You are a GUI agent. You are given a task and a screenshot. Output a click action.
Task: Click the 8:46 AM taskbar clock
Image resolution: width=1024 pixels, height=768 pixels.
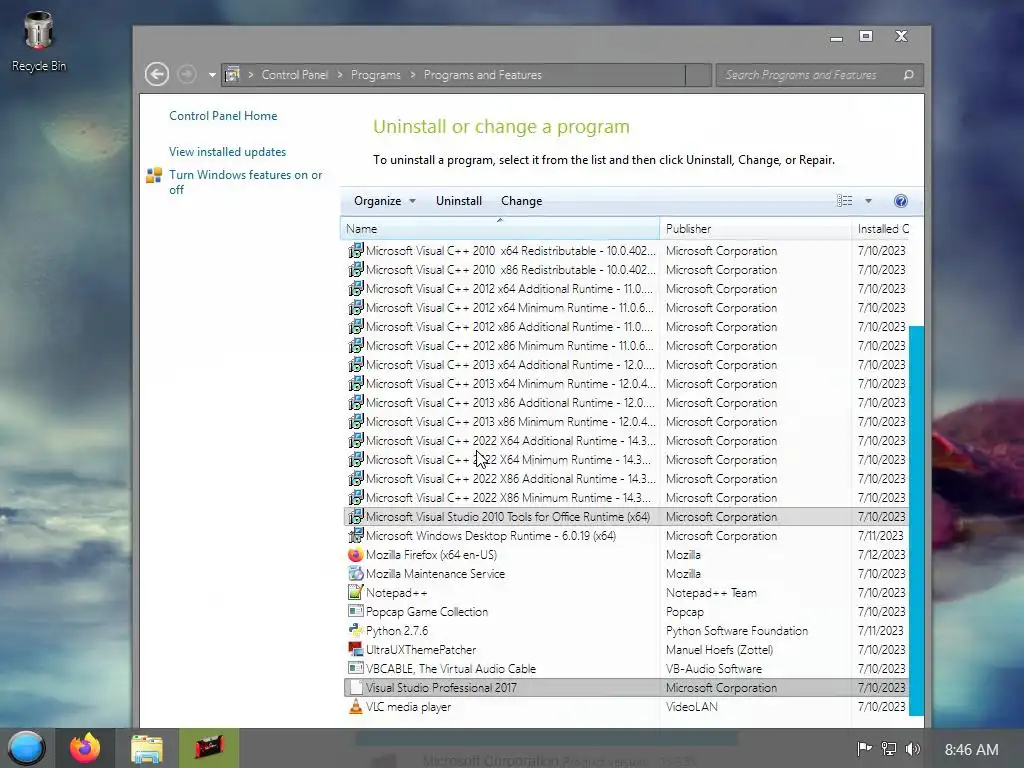tap(971, 750)
